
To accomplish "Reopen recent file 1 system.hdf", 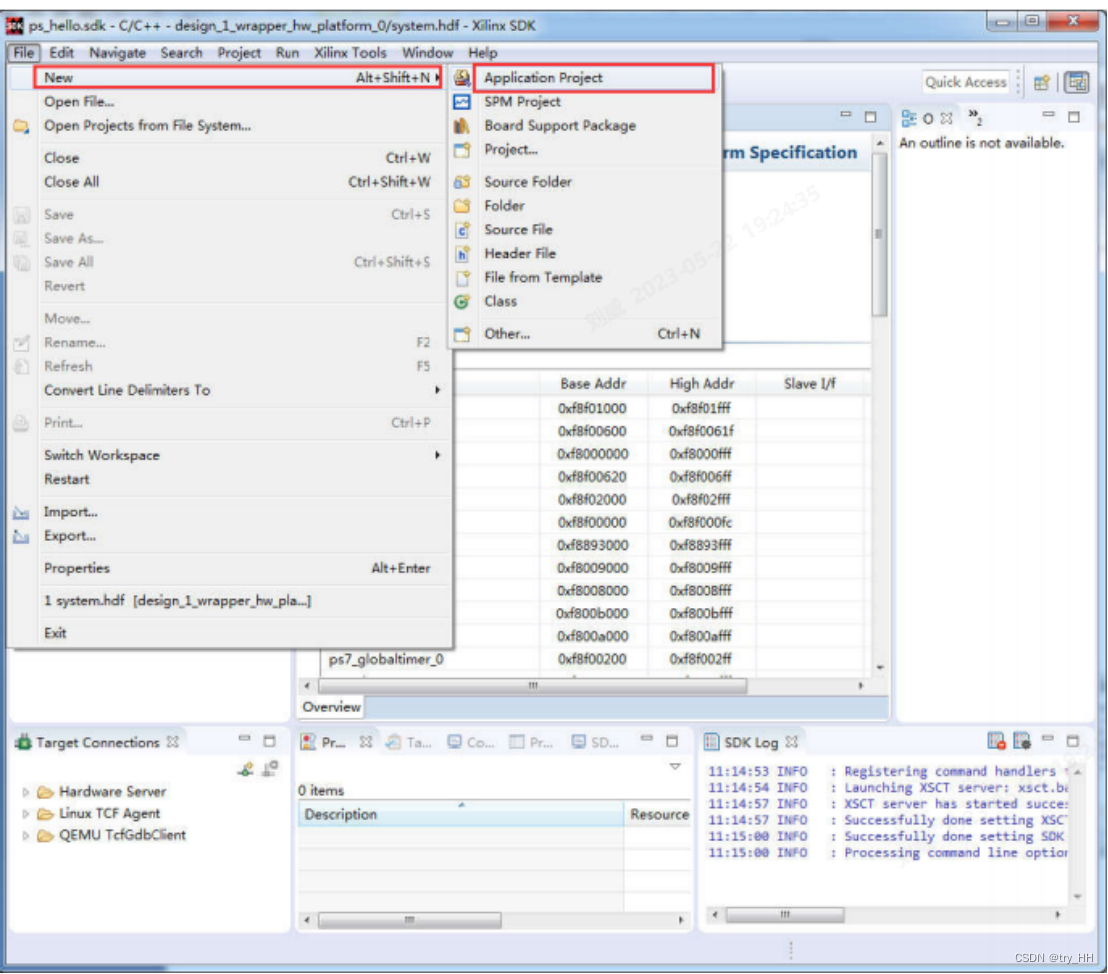I will [177, 601].
